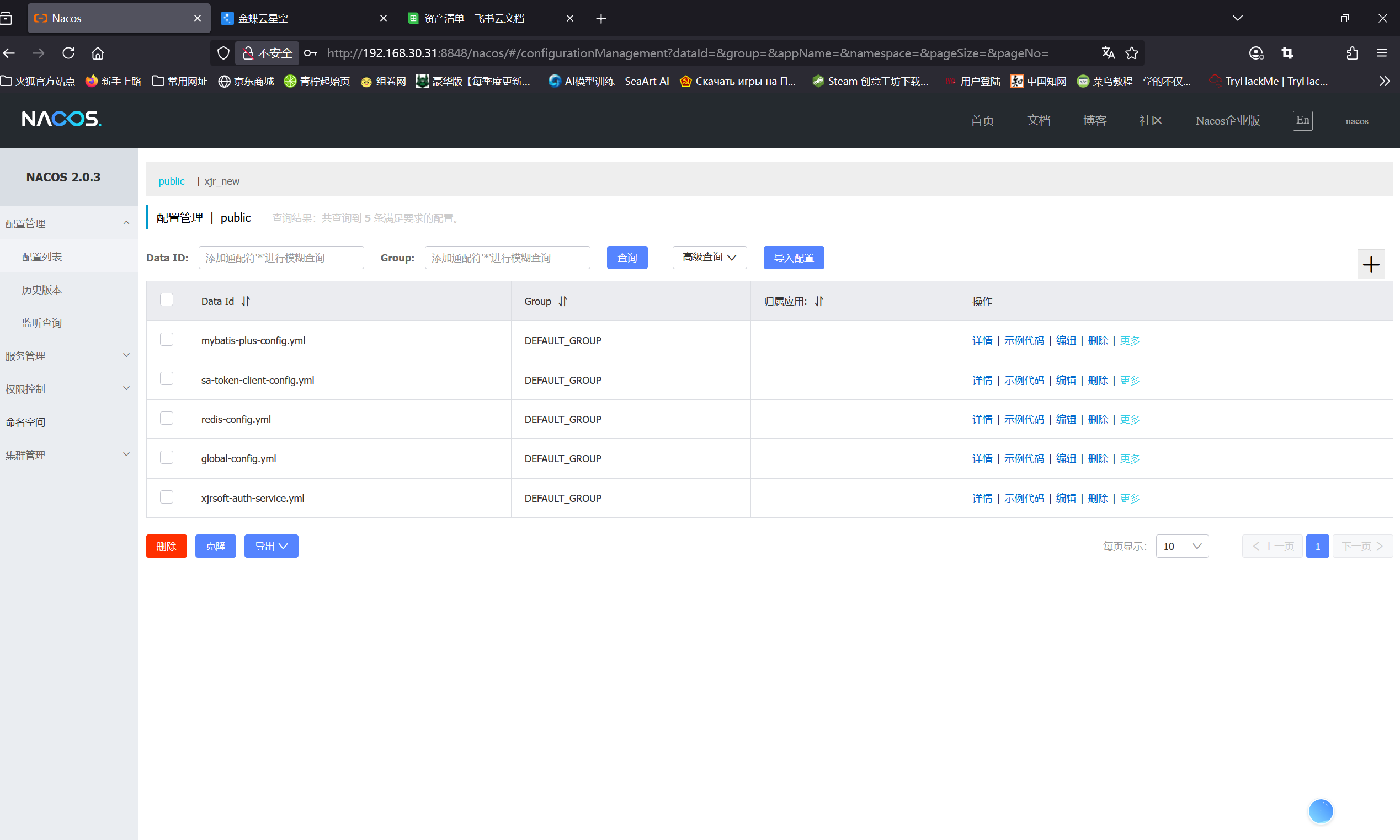The height and width of the screenshot is (840, 1400).
Task: Open Firefox View icon at tab bar start
Action: coord(6,19)
